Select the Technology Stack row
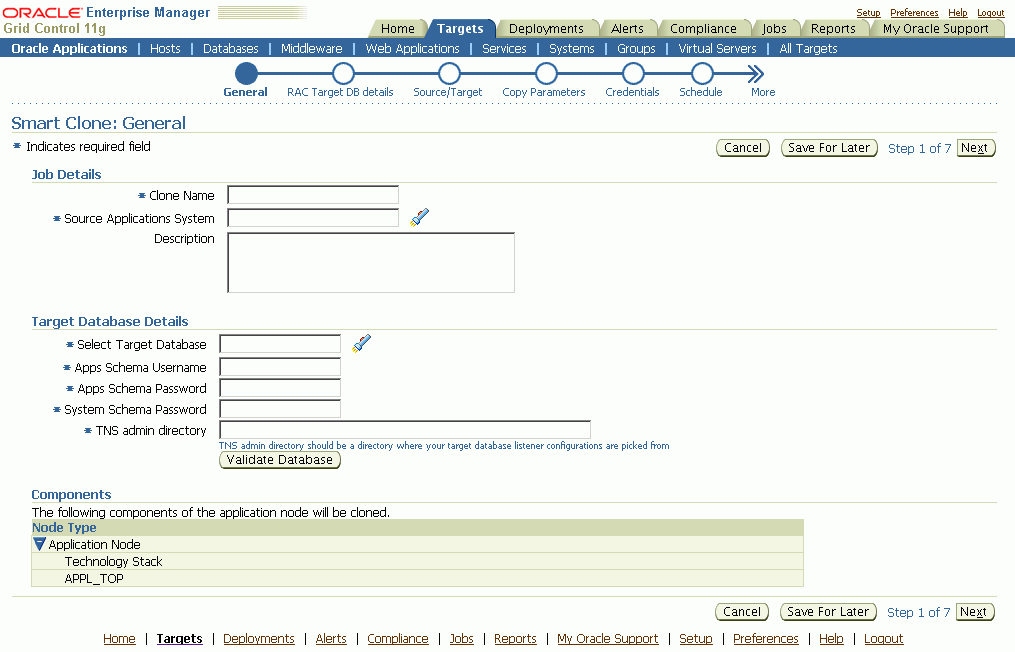Image resolution: width=1015 pixels, height=652 pixels. [418, 561]
